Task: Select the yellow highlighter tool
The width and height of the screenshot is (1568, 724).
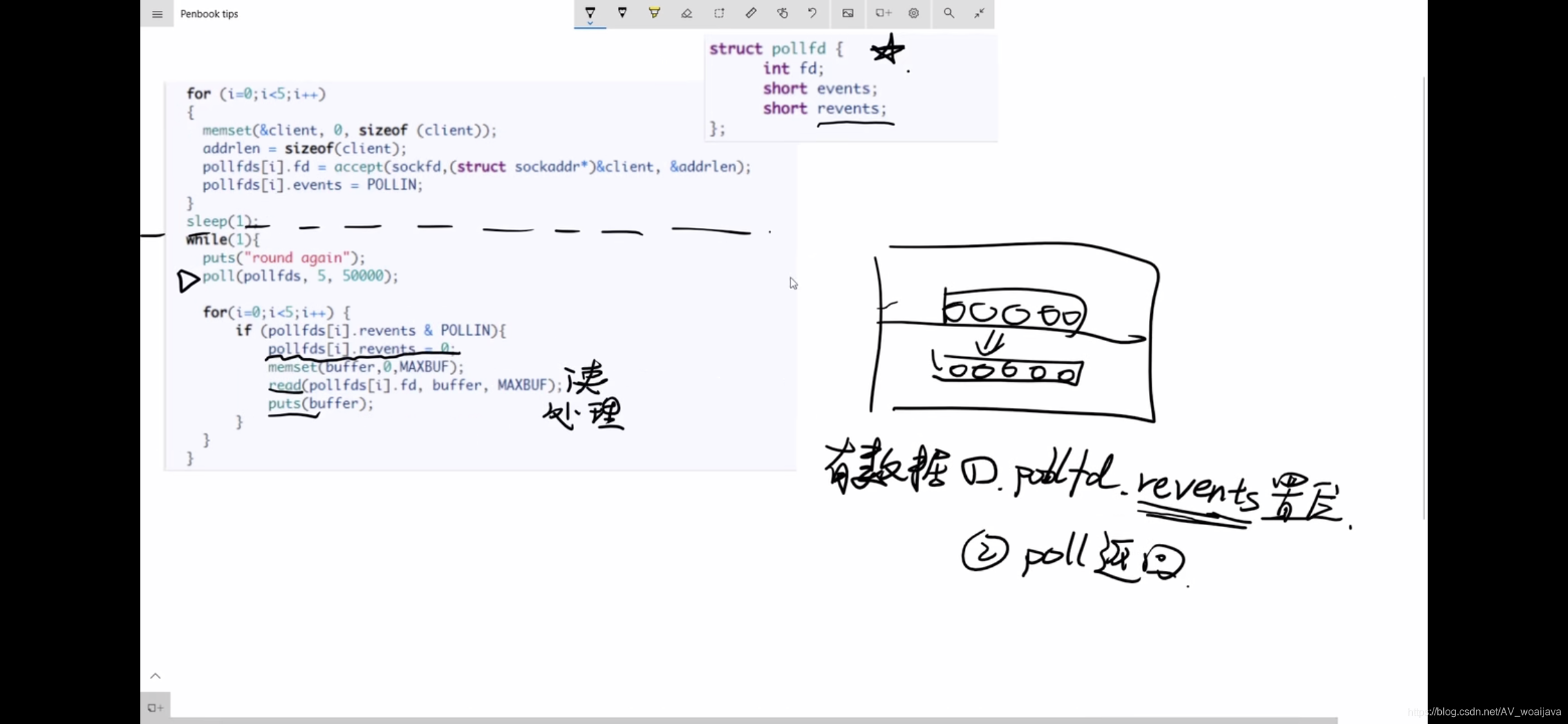Action: coord(654,12)
